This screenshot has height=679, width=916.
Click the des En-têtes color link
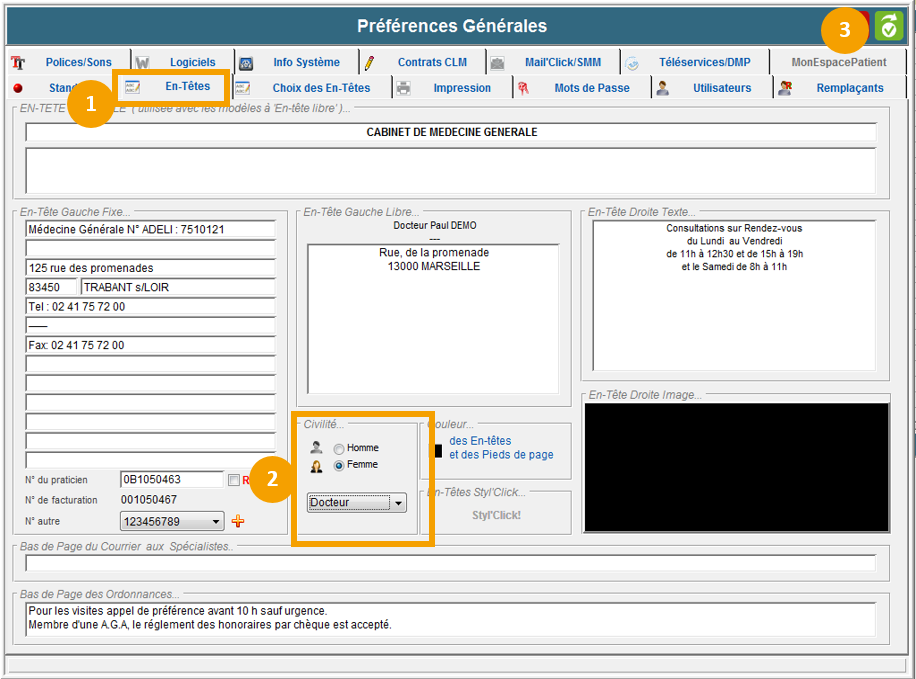pos(479,441)
